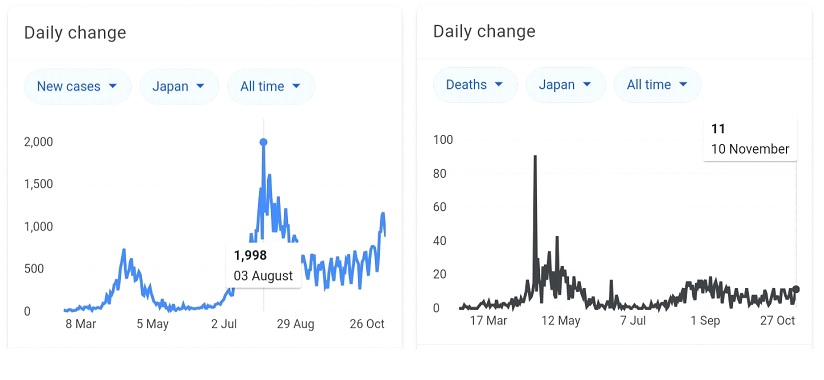Click the 5 May label on cases axis

[152, 324]
